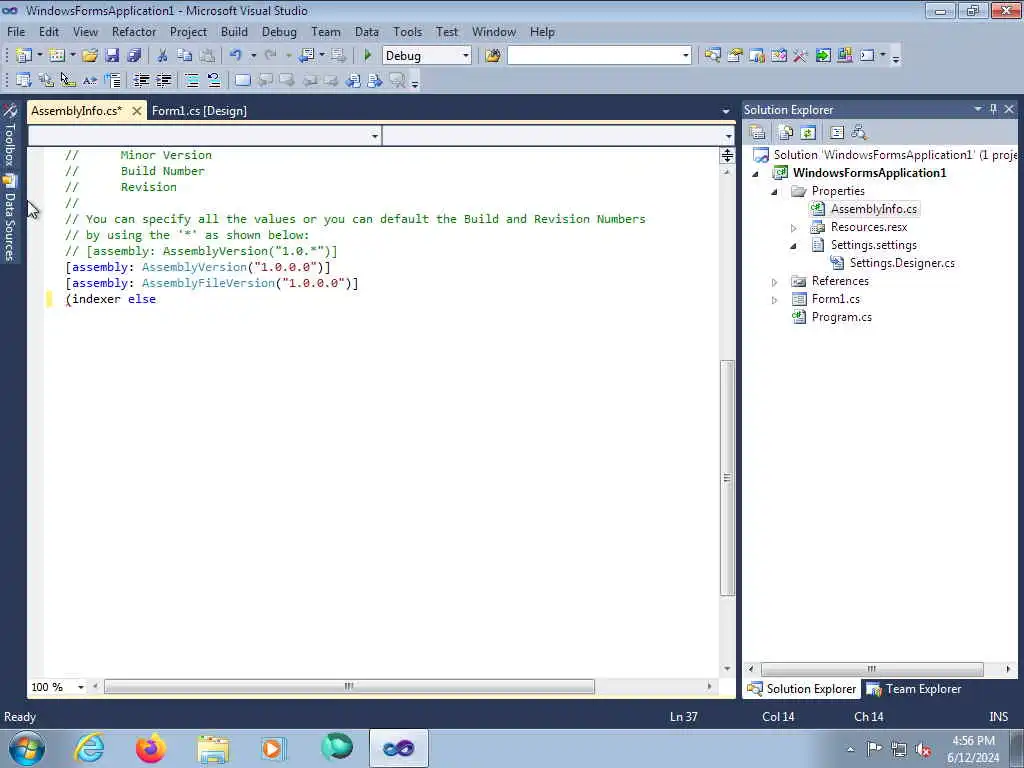The image size is (1024, 768).
Task: Open the Debug menu
Action: click(x=279, y=31)
